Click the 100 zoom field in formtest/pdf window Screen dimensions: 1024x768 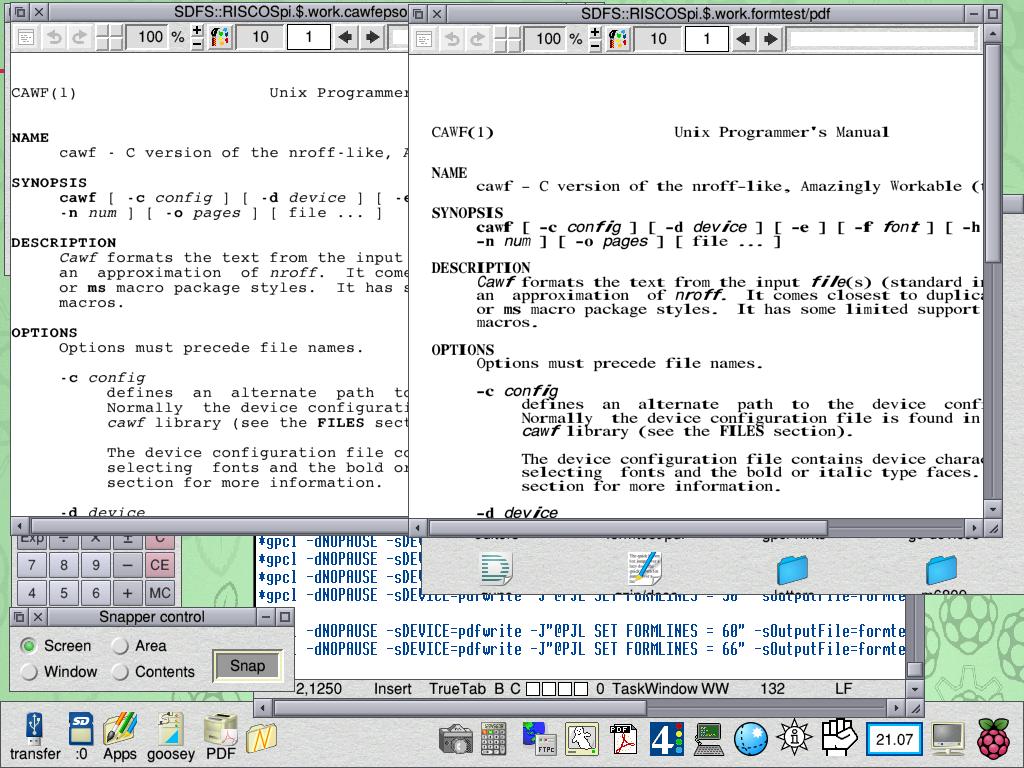point(547,39)
